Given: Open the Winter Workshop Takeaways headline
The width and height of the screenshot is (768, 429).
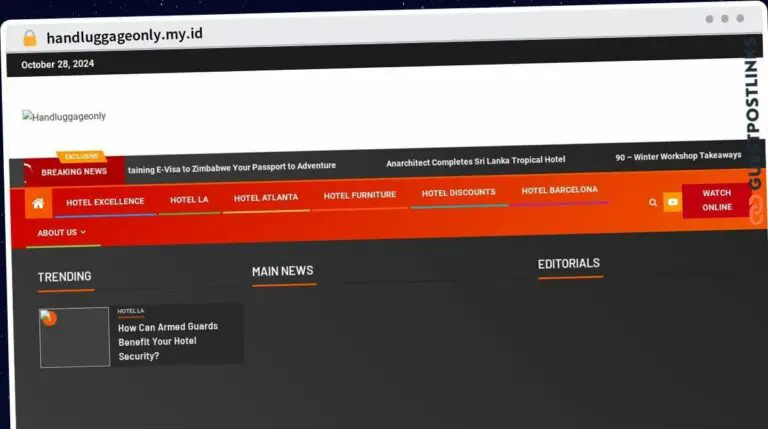Looking at the screenshot, I should coord(678,156).
